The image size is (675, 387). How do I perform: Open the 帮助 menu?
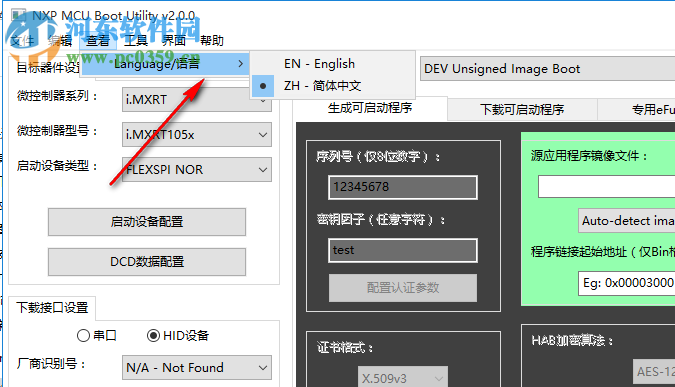(211, 41)
